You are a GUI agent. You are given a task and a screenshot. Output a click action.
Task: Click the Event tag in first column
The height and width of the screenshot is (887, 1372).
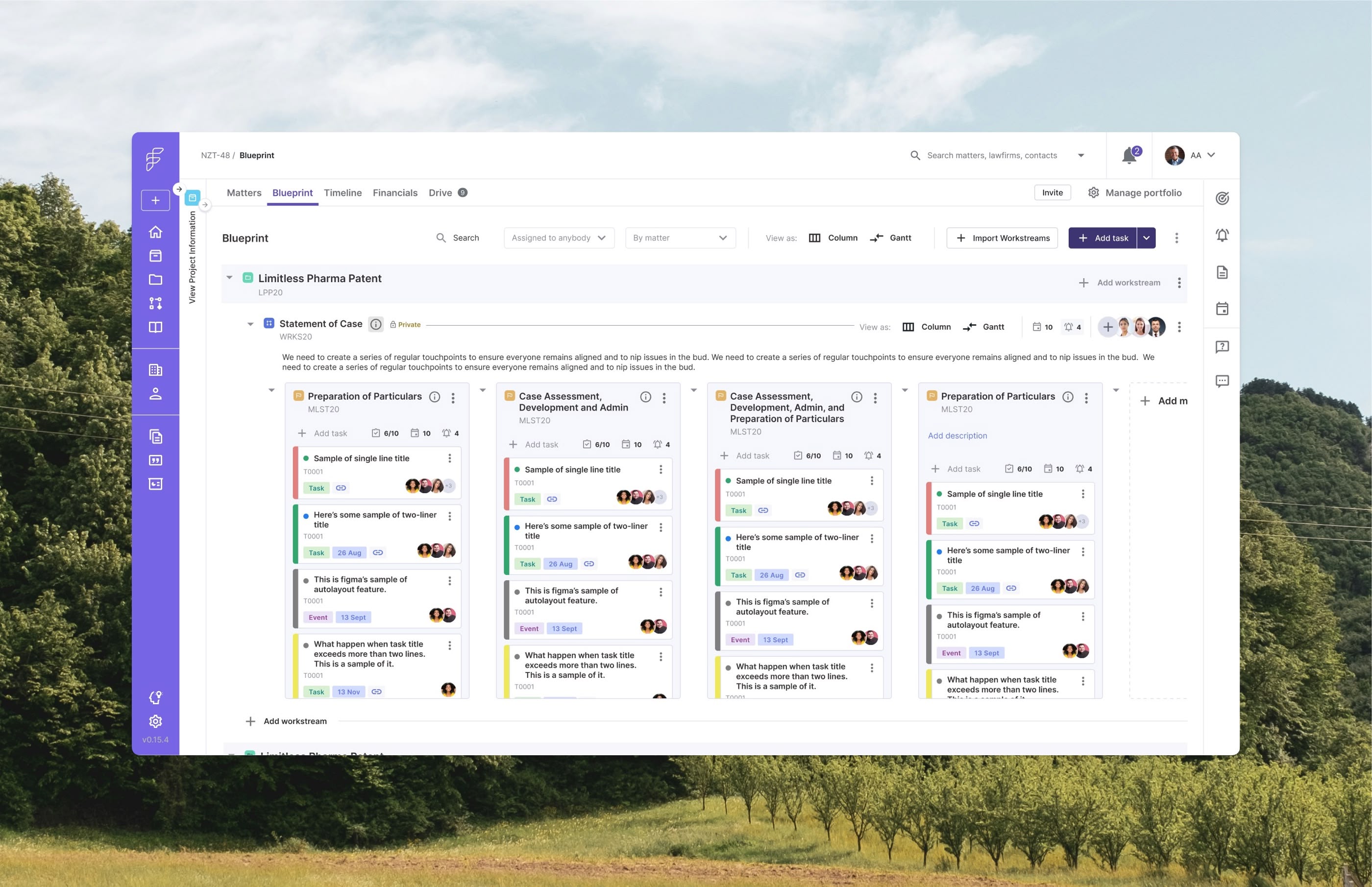click(318, 618)
